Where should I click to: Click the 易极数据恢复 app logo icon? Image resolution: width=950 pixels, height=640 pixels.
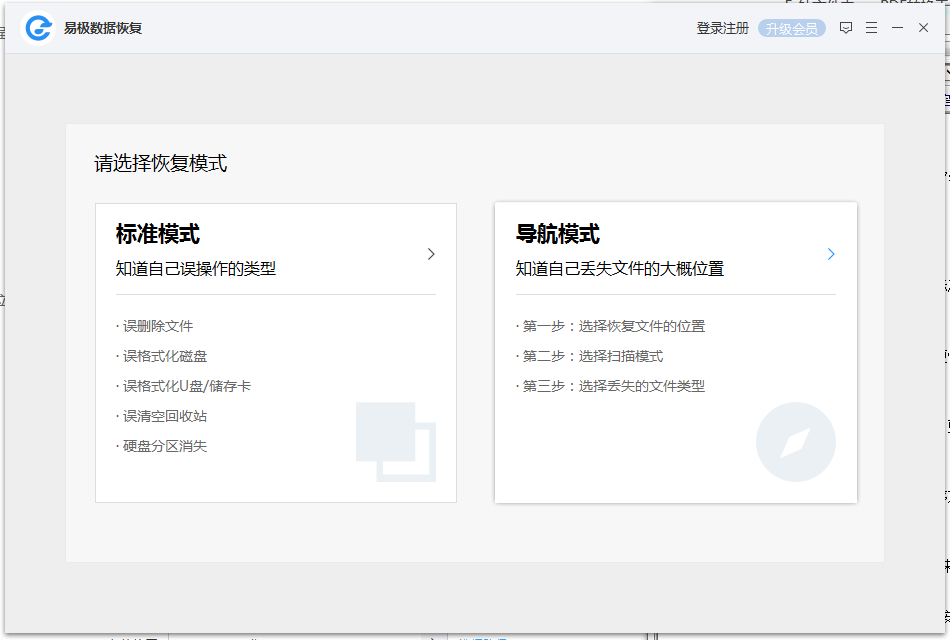click(38, 27)
